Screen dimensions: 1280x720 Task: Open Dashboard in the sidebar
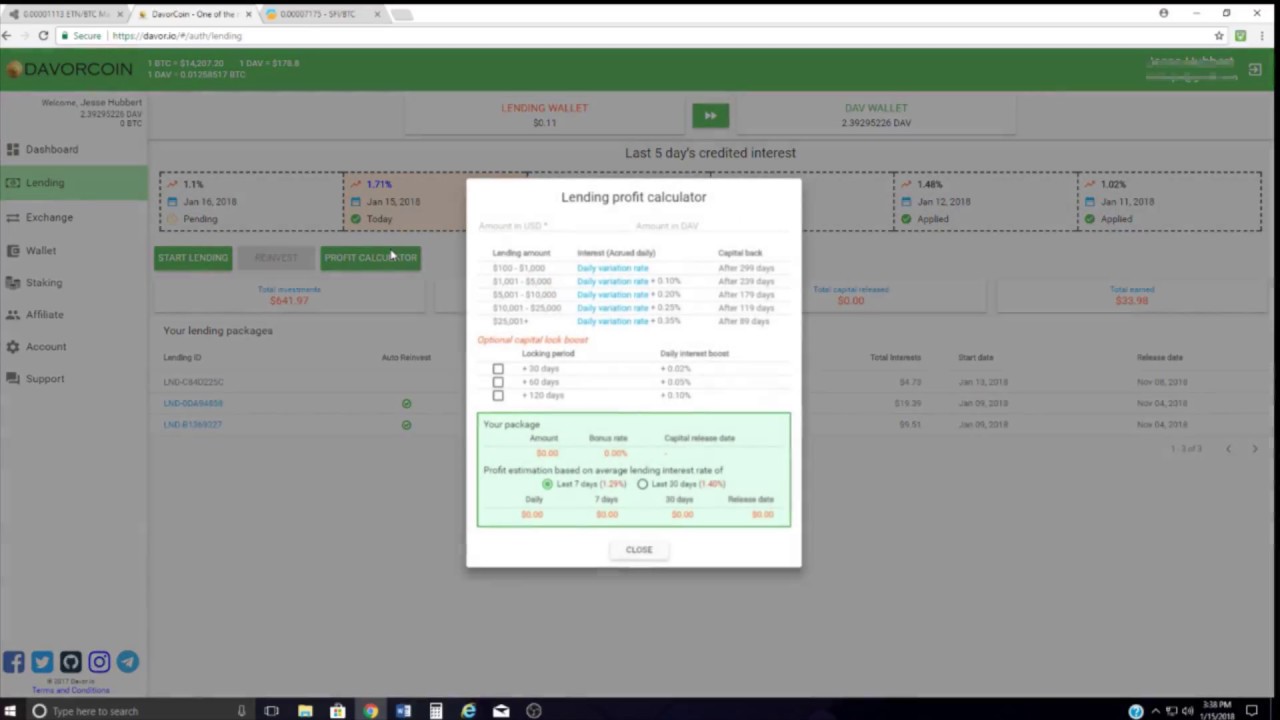(51, 149)
